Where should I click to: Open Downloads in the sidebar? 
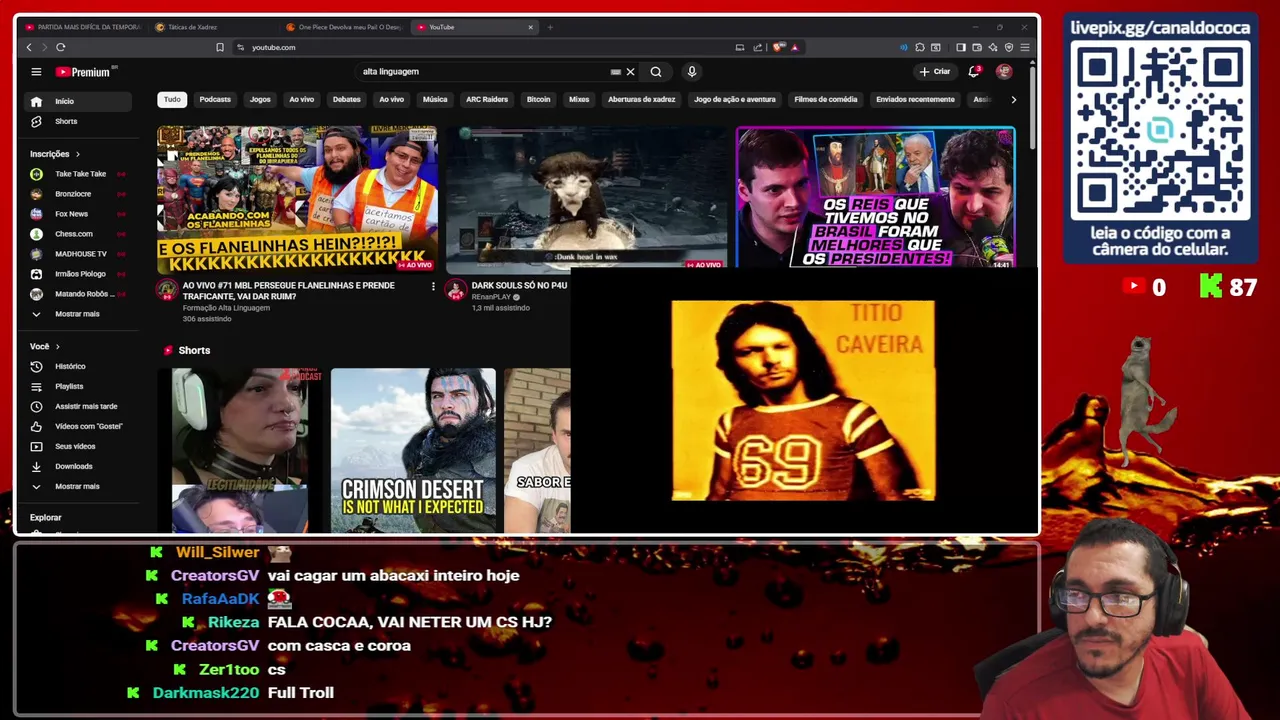tap(78, 466)
